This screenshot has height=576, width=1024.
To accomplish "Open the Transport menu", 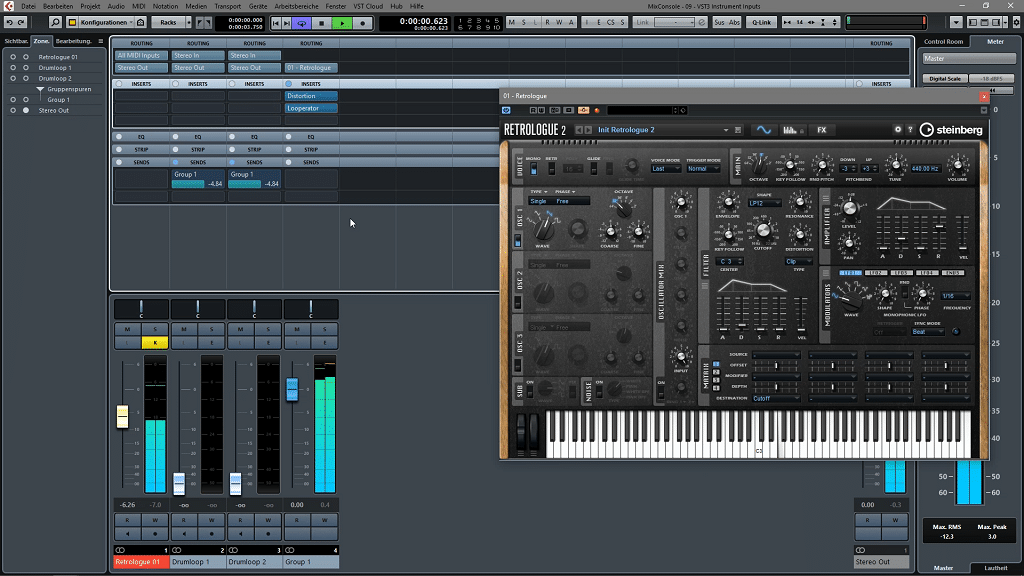I will 227,6.
